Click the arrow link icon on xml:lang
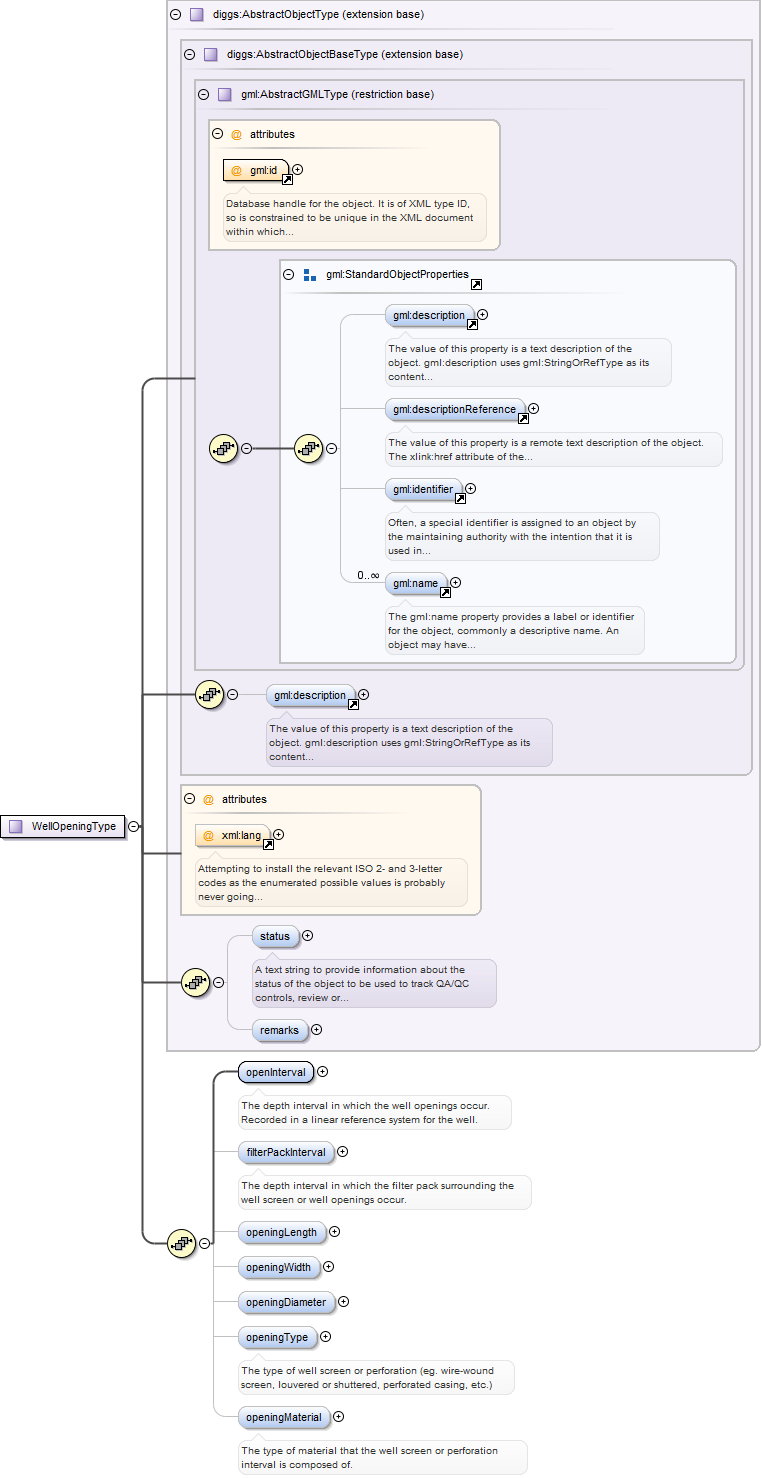The width and height of the screenshot is (762, 1478). click(x=268, y=845)
